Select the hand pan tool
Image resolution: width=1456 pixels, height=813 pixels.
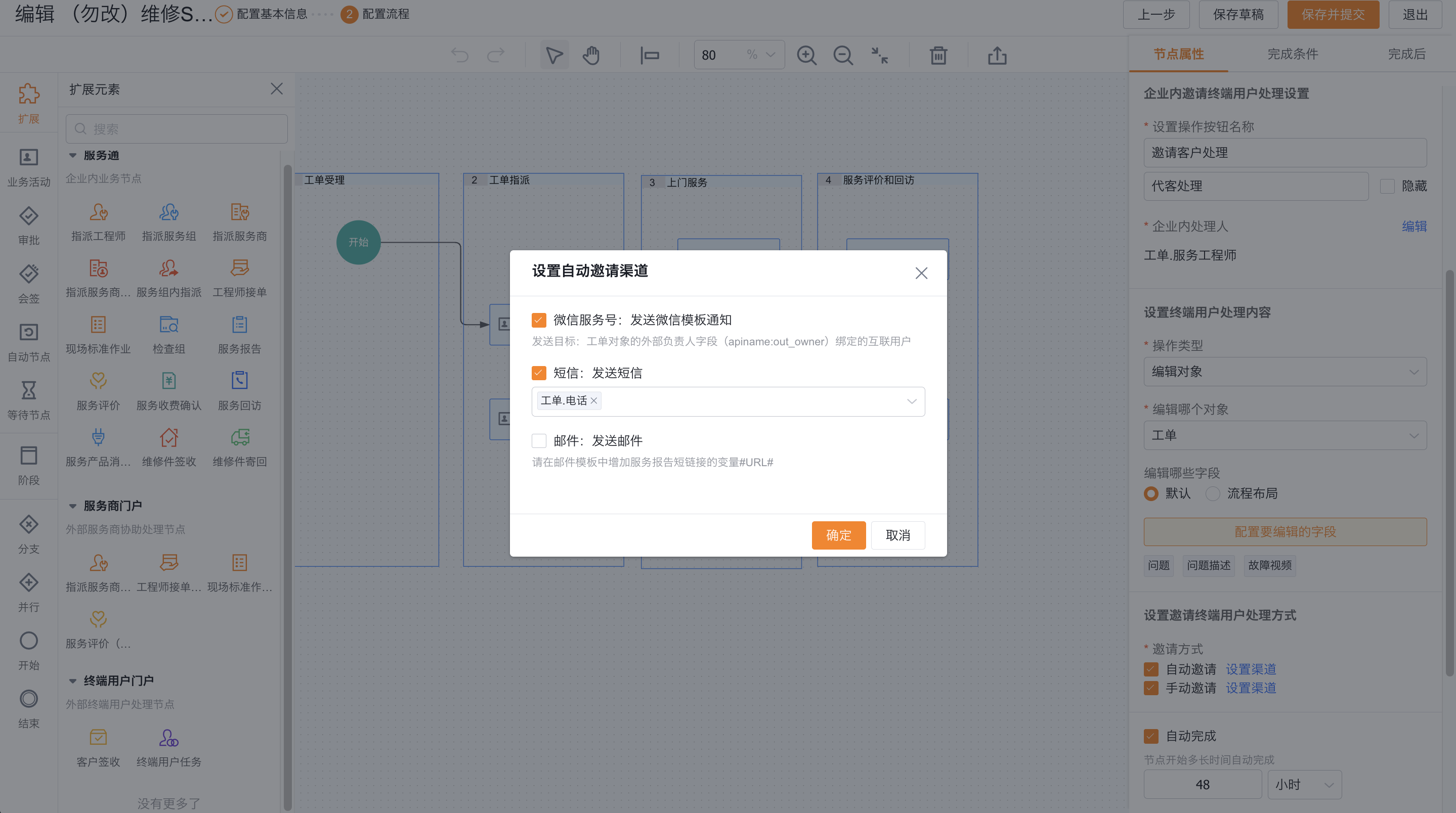[591, 56]
